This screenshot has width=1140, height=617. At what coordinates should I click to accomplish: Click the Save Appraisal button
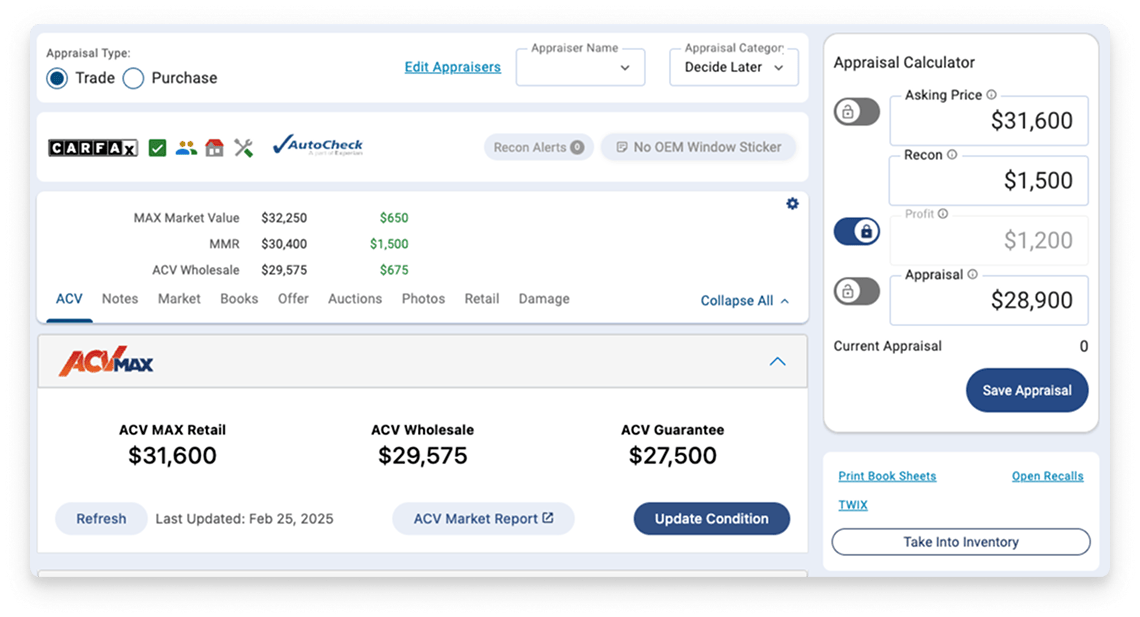click(x=1027, y=390)
